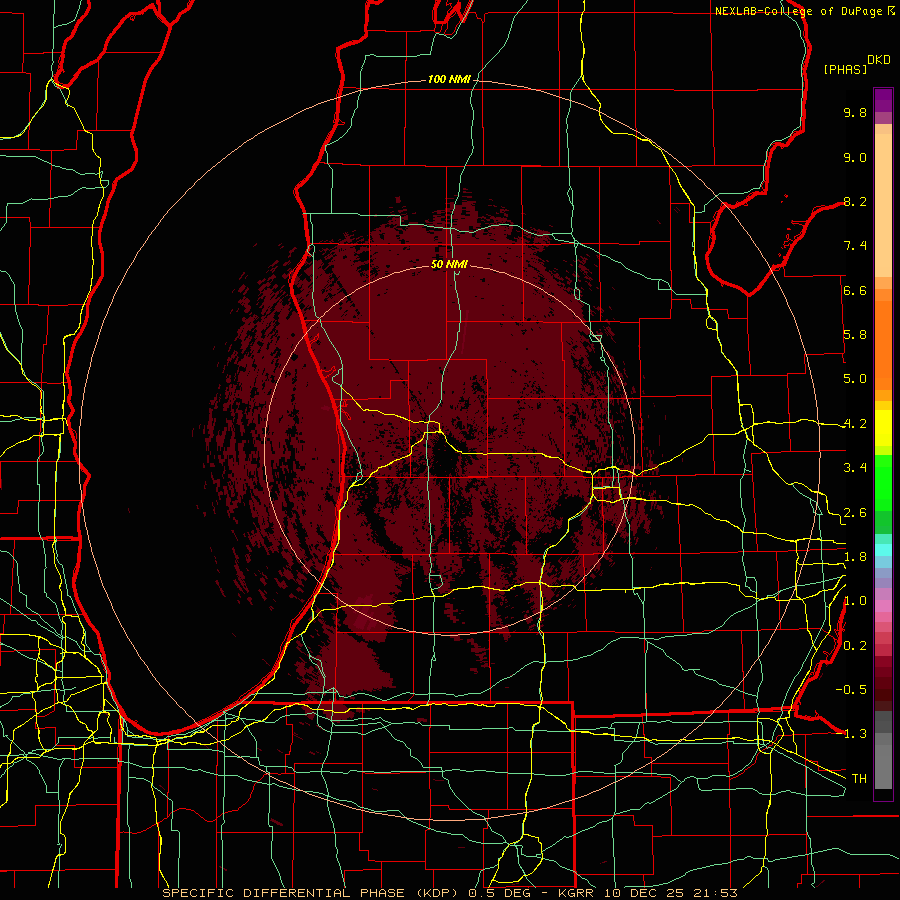
Task: Click the DKD units label above legend
Action: coord(879,60)
